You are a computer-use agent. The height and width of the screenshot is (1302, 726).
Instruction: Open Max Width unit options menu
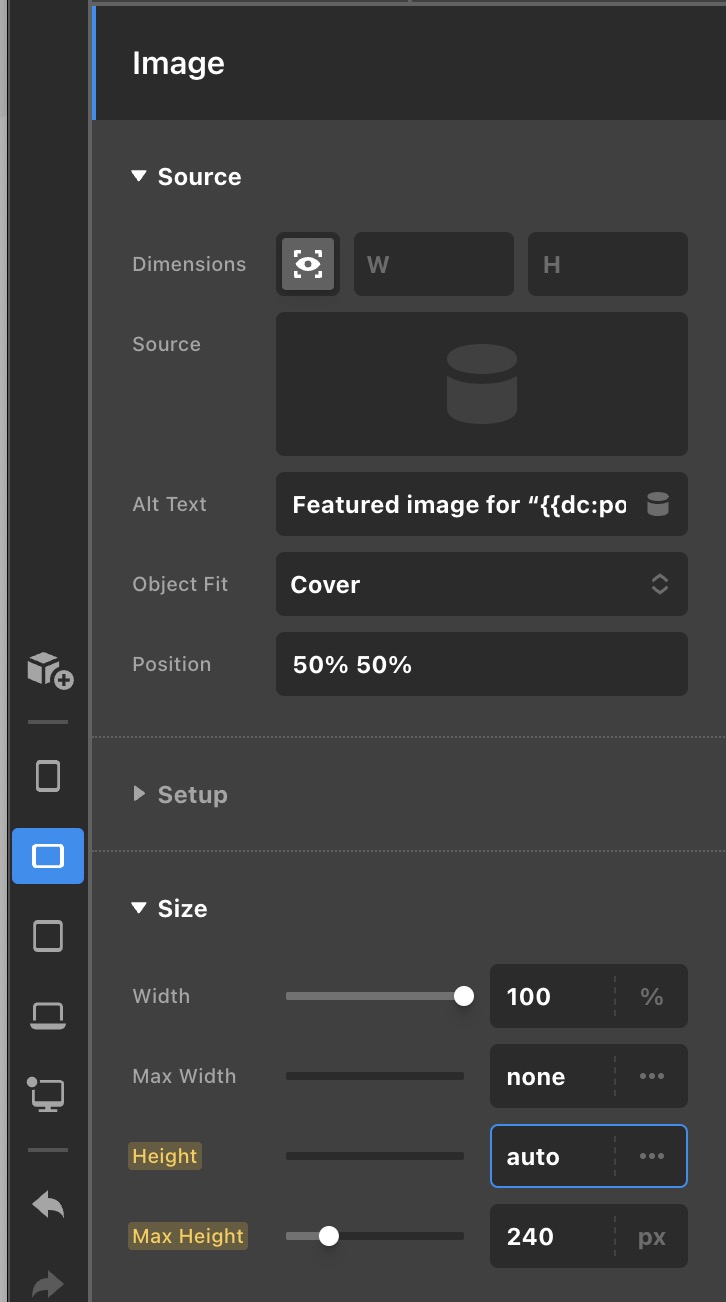pos(652,1076)
